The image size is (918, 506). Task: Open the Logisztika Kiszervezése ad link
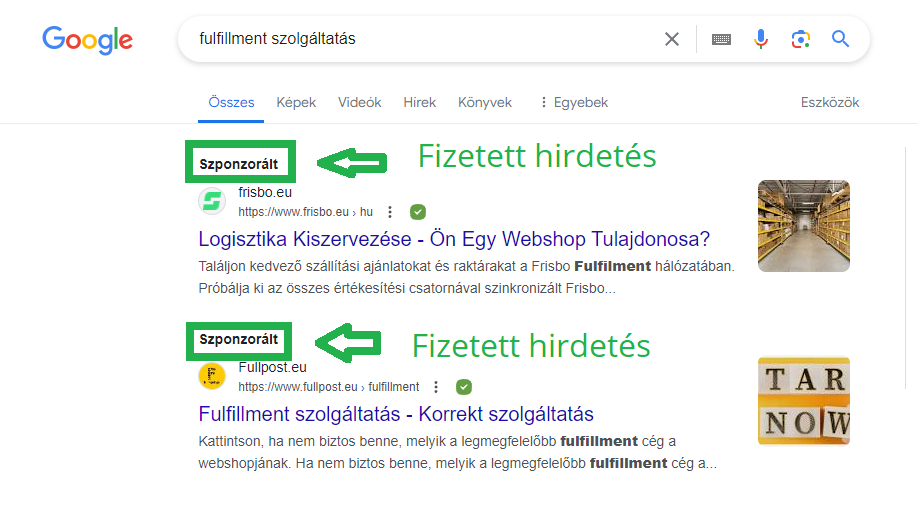click(x=454, y=239)
